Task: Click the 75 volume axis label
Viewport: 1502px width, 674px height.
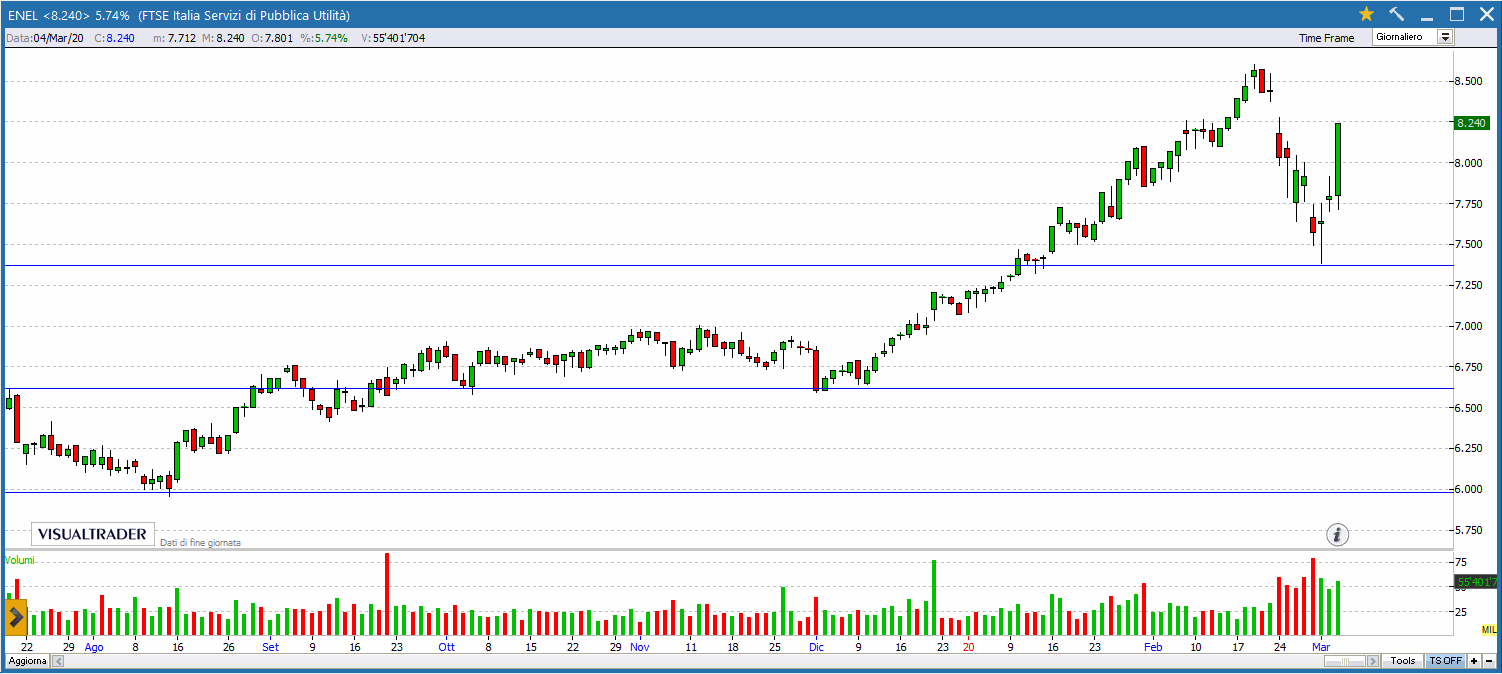Action: coord(1461,563)
